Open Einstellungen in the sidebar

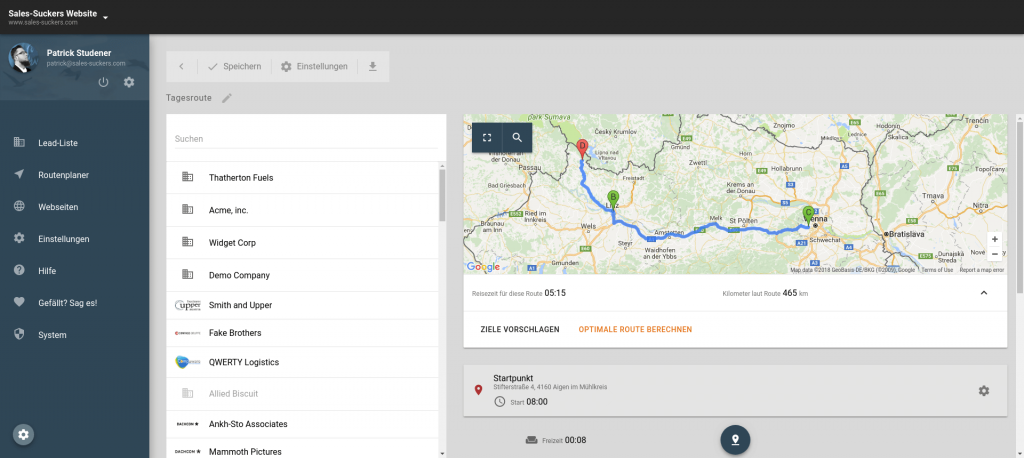(64, 239)
